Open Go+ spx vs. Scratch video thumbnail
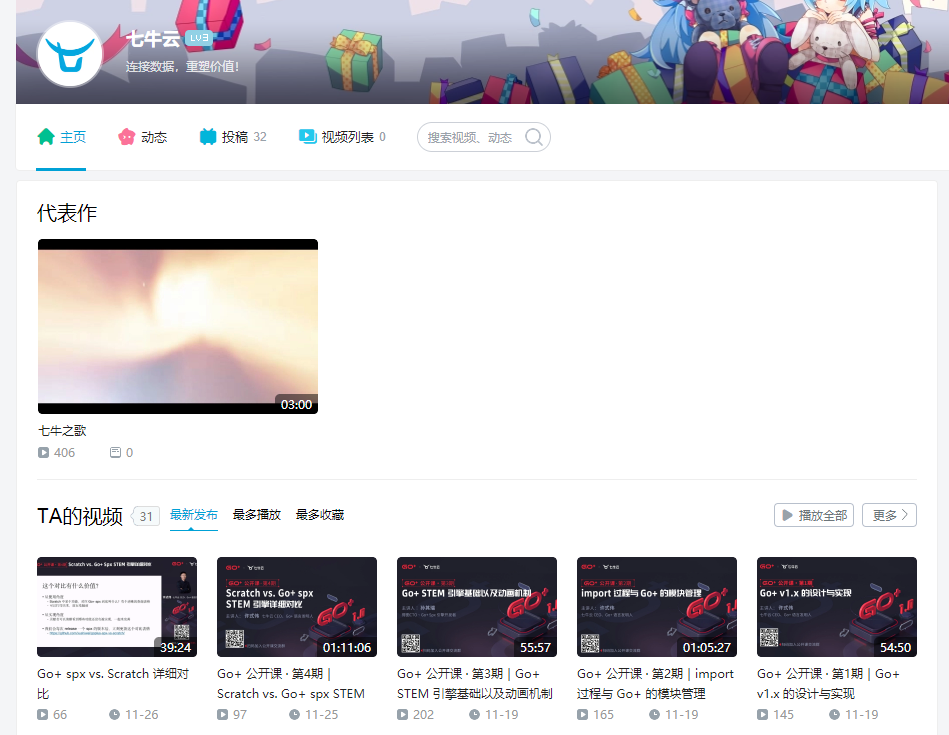The height and width of the screenshot is (735, 949). [117, 607]
